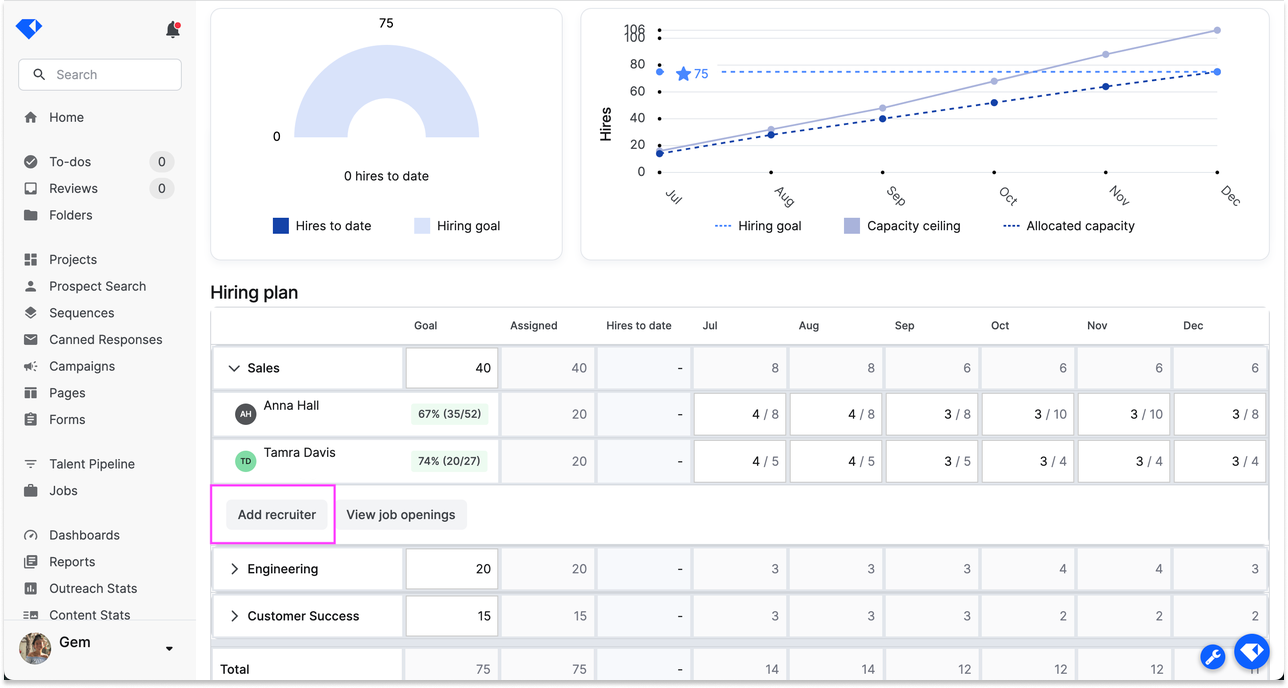This screenshot has width=1288, height=688.
Task: Open Canned Responses in sidebar
Action: click(105, 340)
